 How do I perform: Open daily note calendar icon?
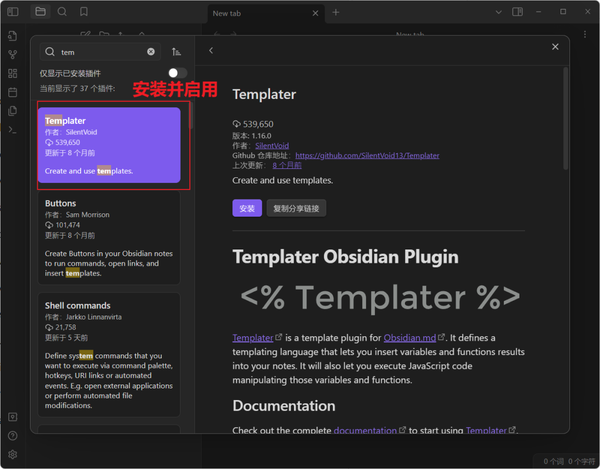[x=13, y=92]
